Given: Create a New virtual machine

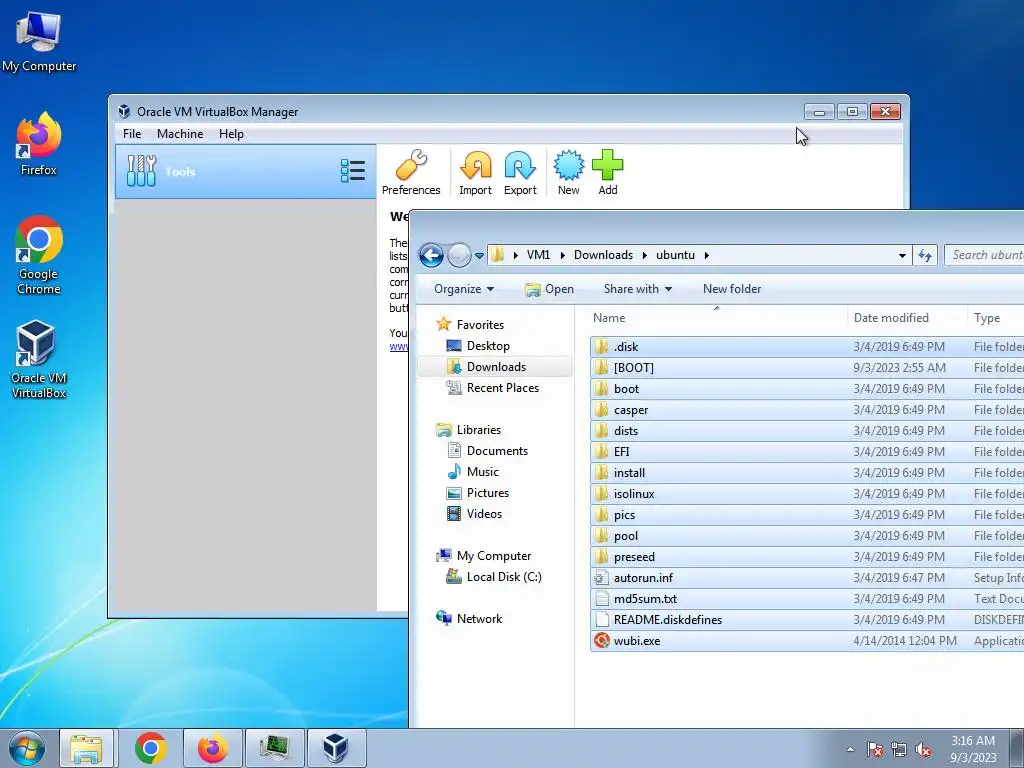Looking at the screenshot, I should coord(568,173).
